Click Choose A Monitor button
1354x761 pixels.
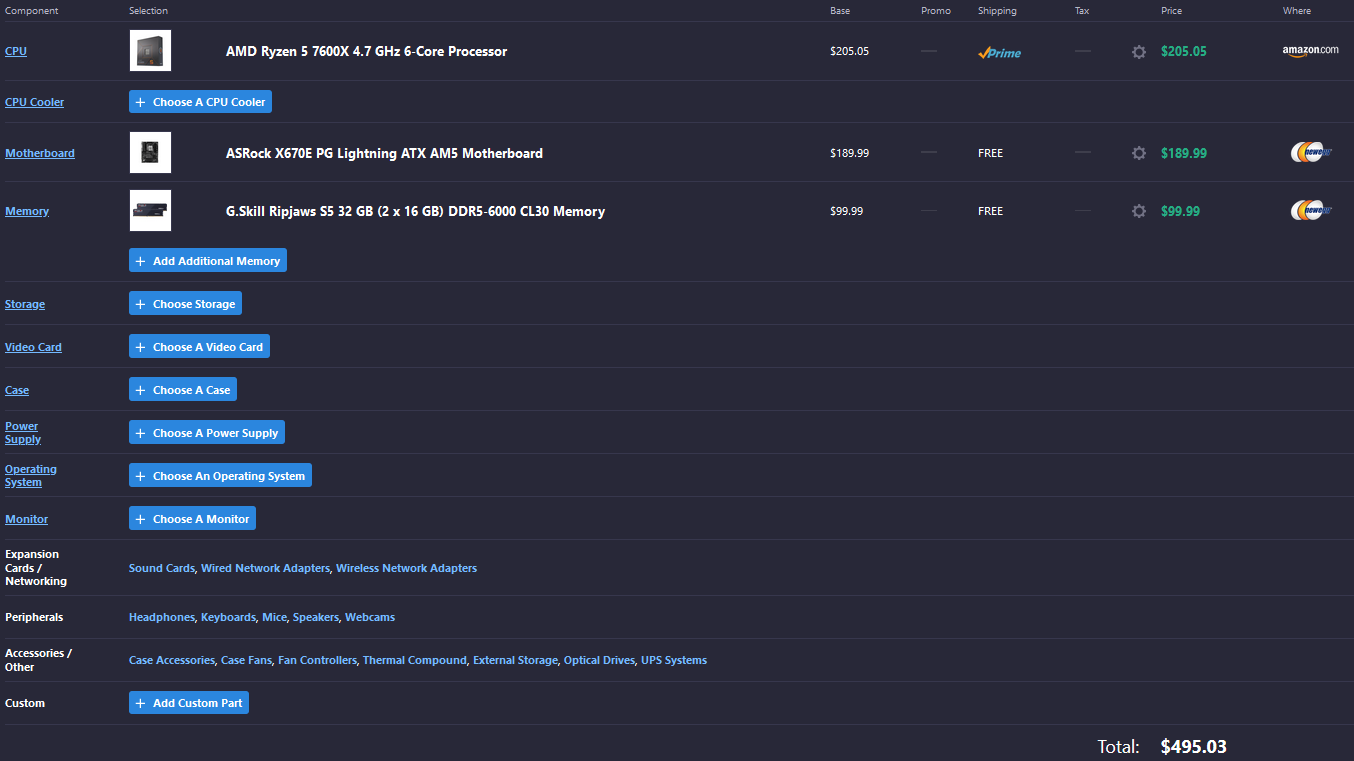point(192,518)
